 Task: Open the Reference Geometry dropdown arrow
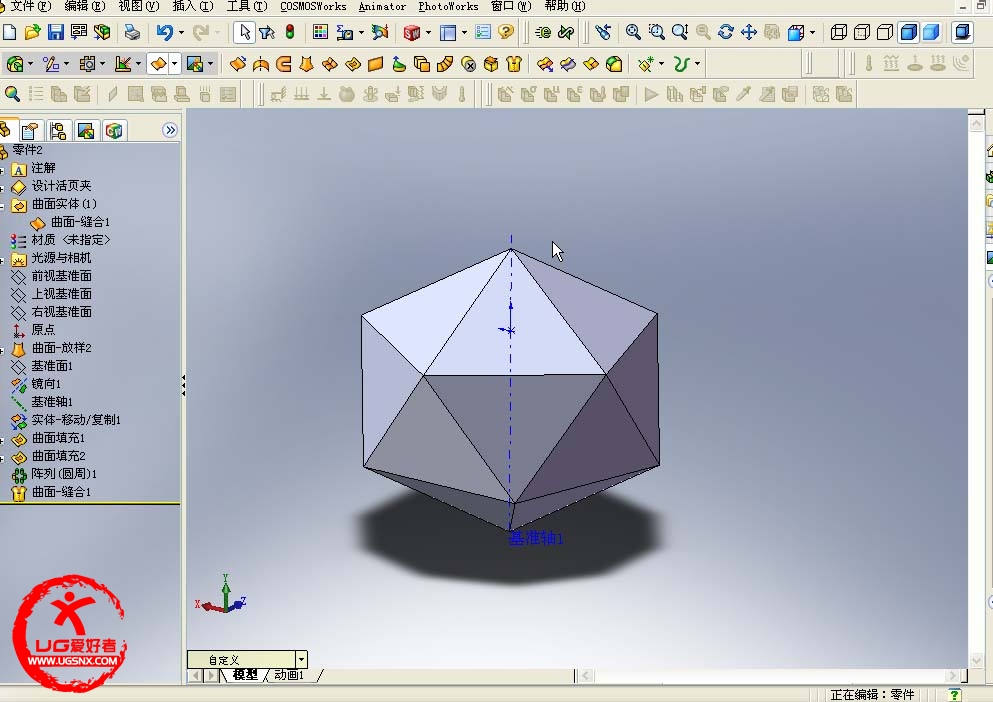coord(662,63)
